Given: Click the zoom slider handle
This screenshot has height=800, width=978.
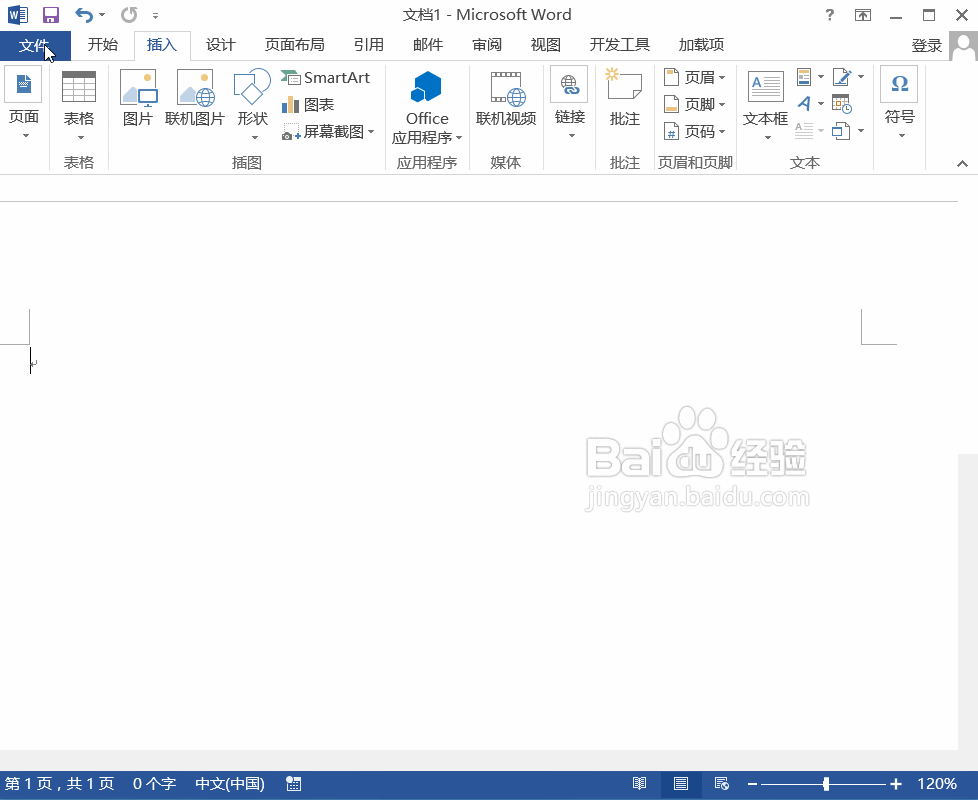Looking at the screenshot, I should tap(826, 784).
